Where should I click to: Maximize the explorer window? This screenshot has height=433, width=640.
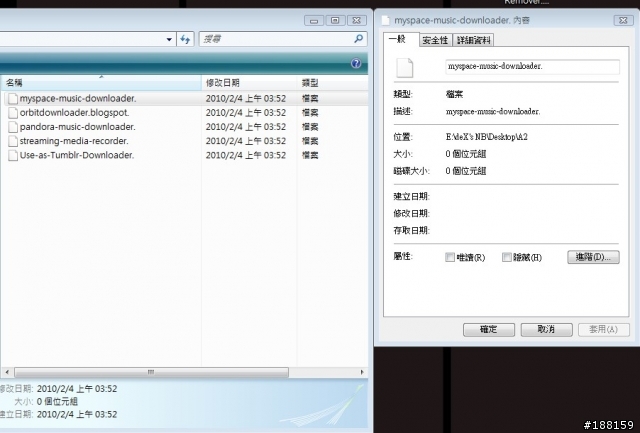(x=335, y=20)
